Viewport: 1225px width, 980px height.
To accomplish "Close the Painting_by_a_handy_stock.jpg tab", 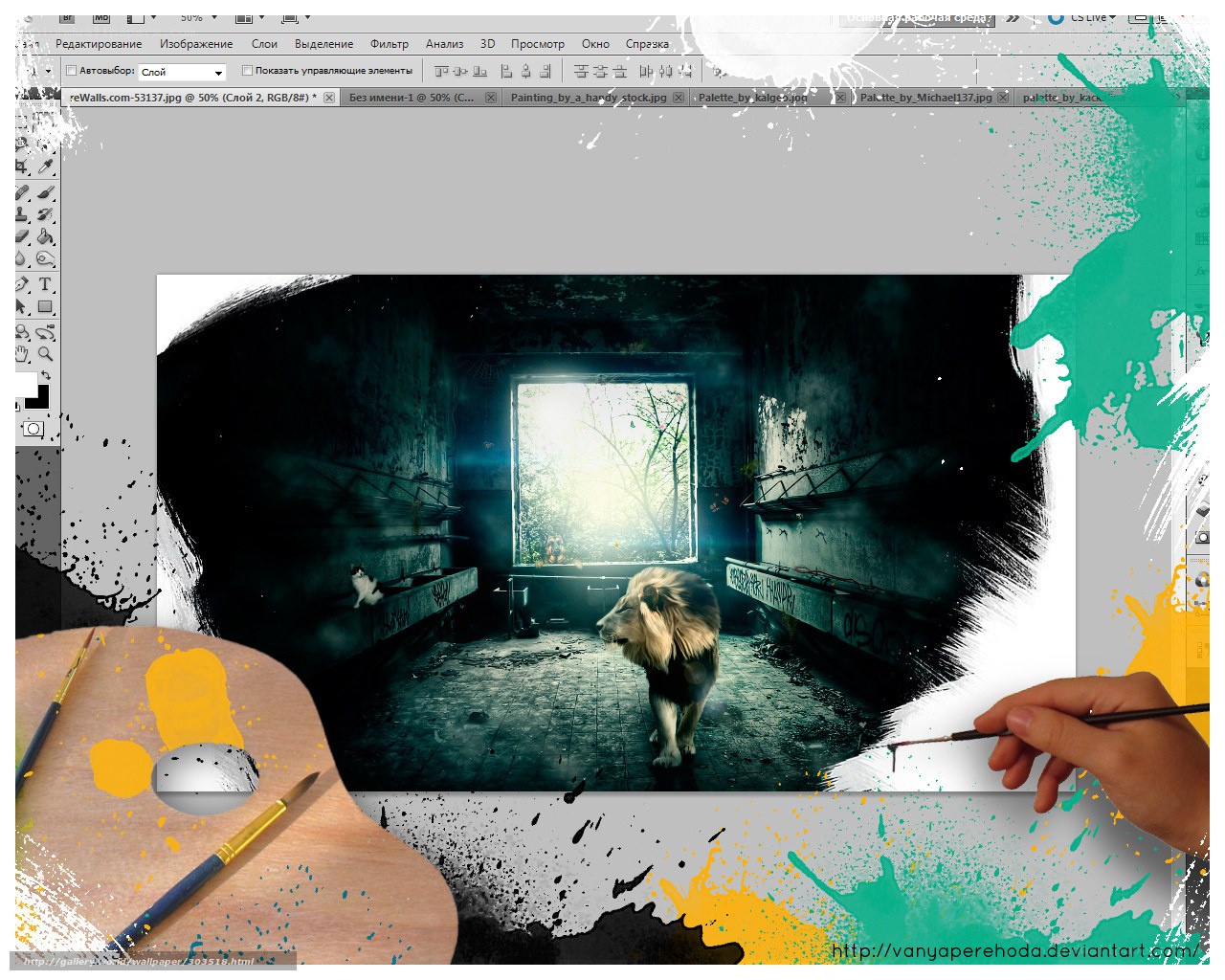I will click(679, 98).
